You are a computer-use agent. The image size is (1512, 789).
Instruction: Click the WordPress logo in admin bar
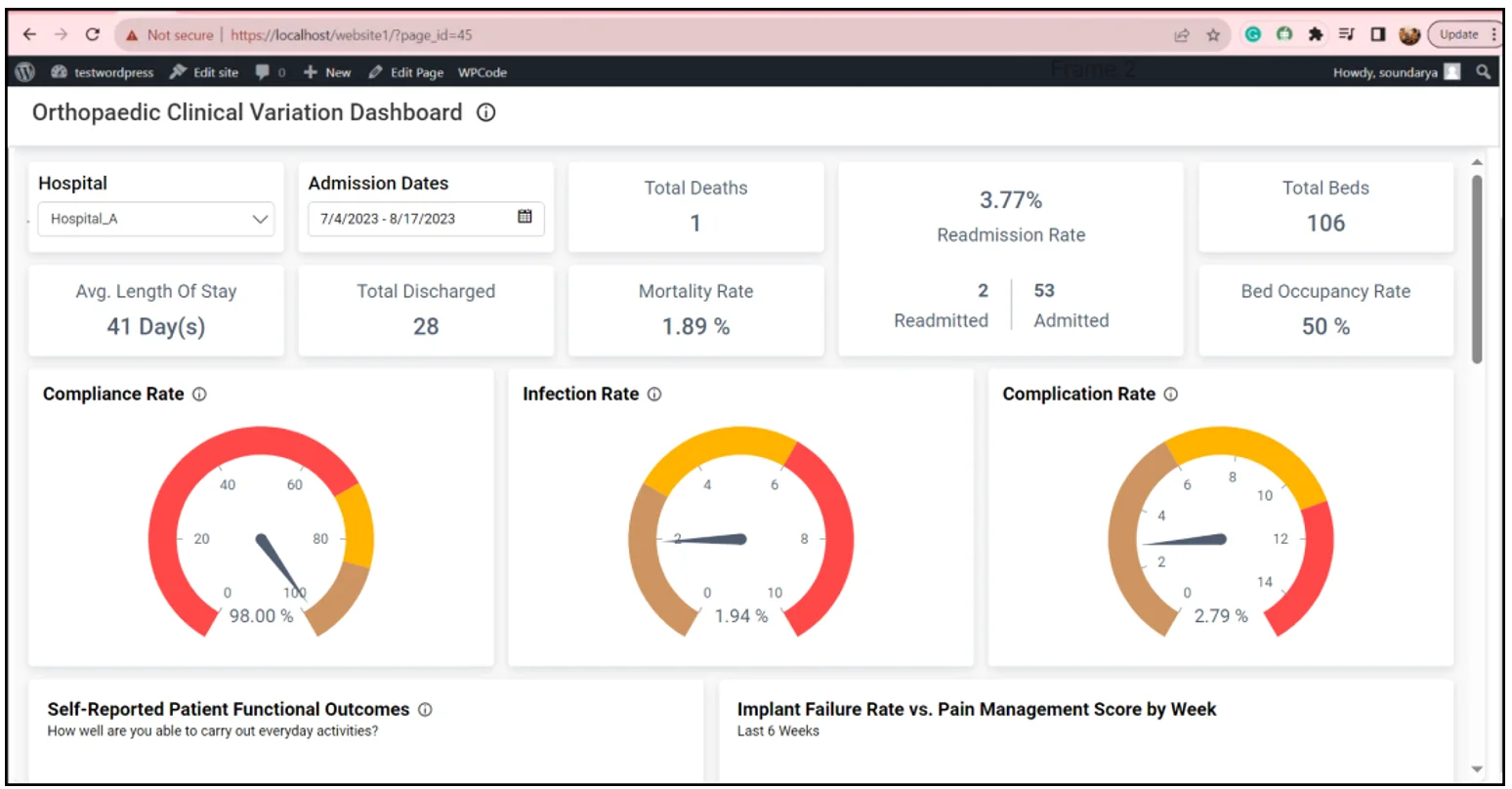[x=26, y=72]
